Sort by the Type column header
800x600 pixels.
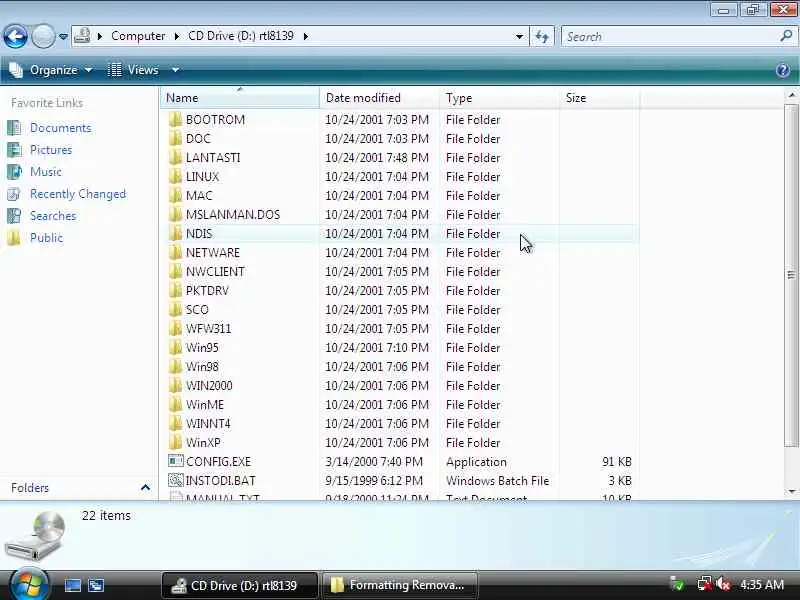(x=499, y=98)
